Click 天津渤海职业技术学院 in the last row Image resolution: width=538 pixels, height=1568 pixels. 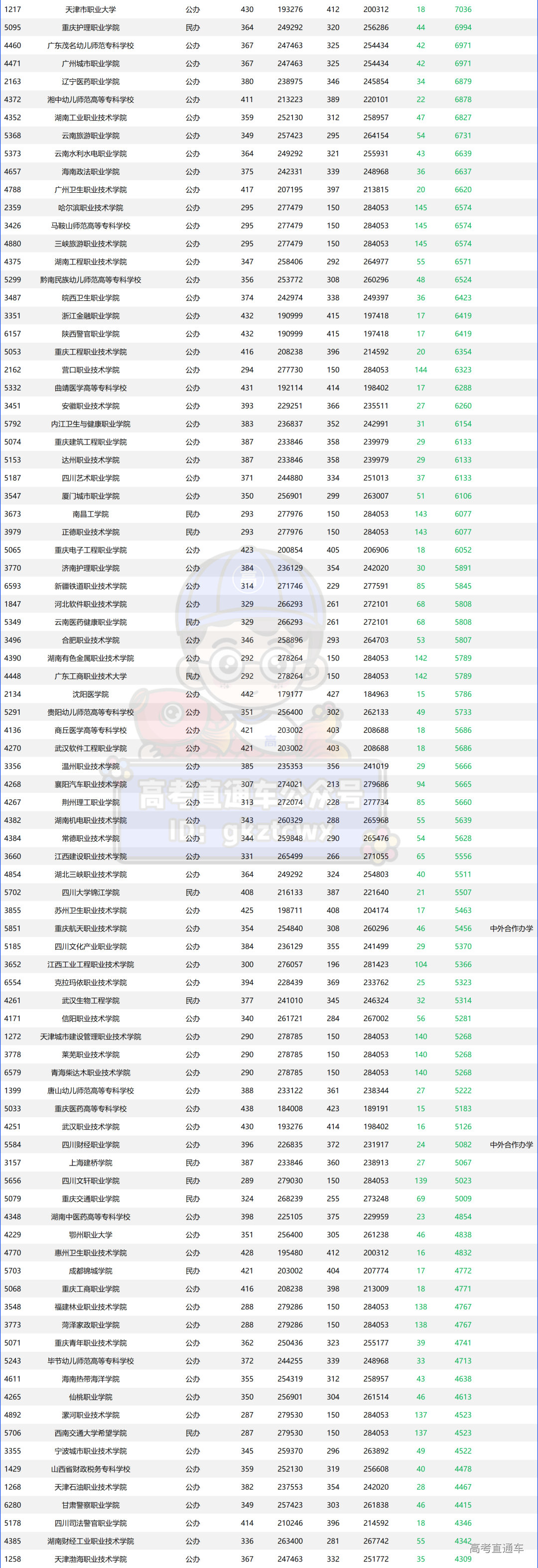pos(90,1559)
